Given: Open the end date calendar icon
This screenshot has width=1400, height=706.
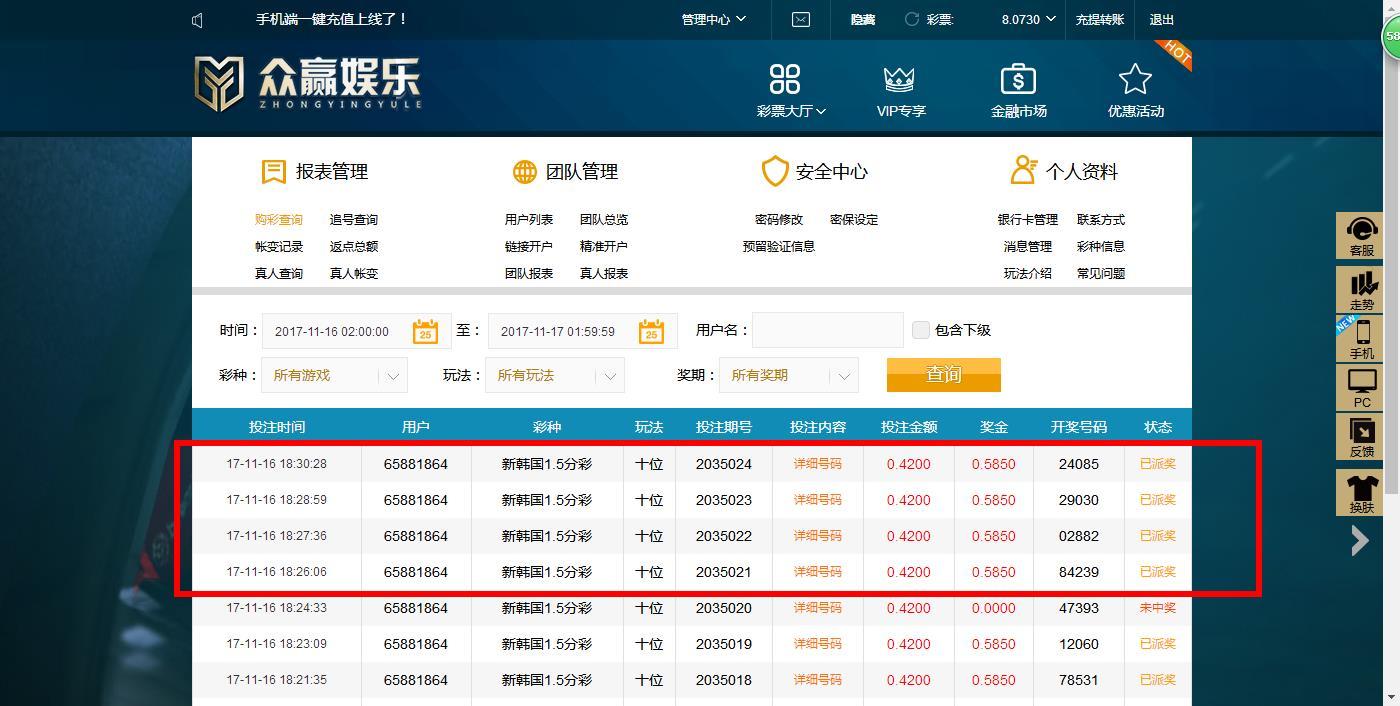Looking at the screenshot, I should [651, 331].
